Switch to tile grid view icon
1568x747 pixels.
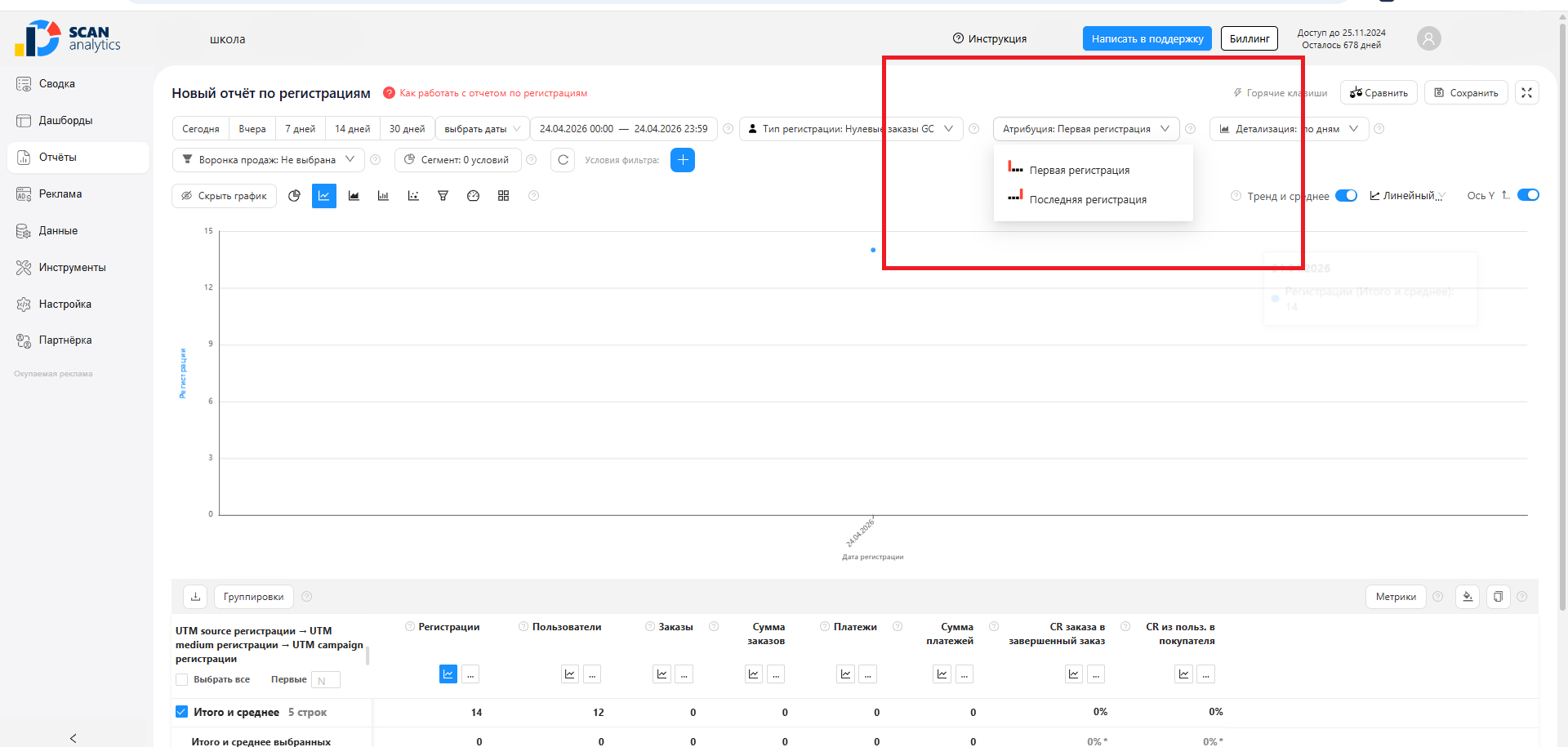[x=503, y=196]
